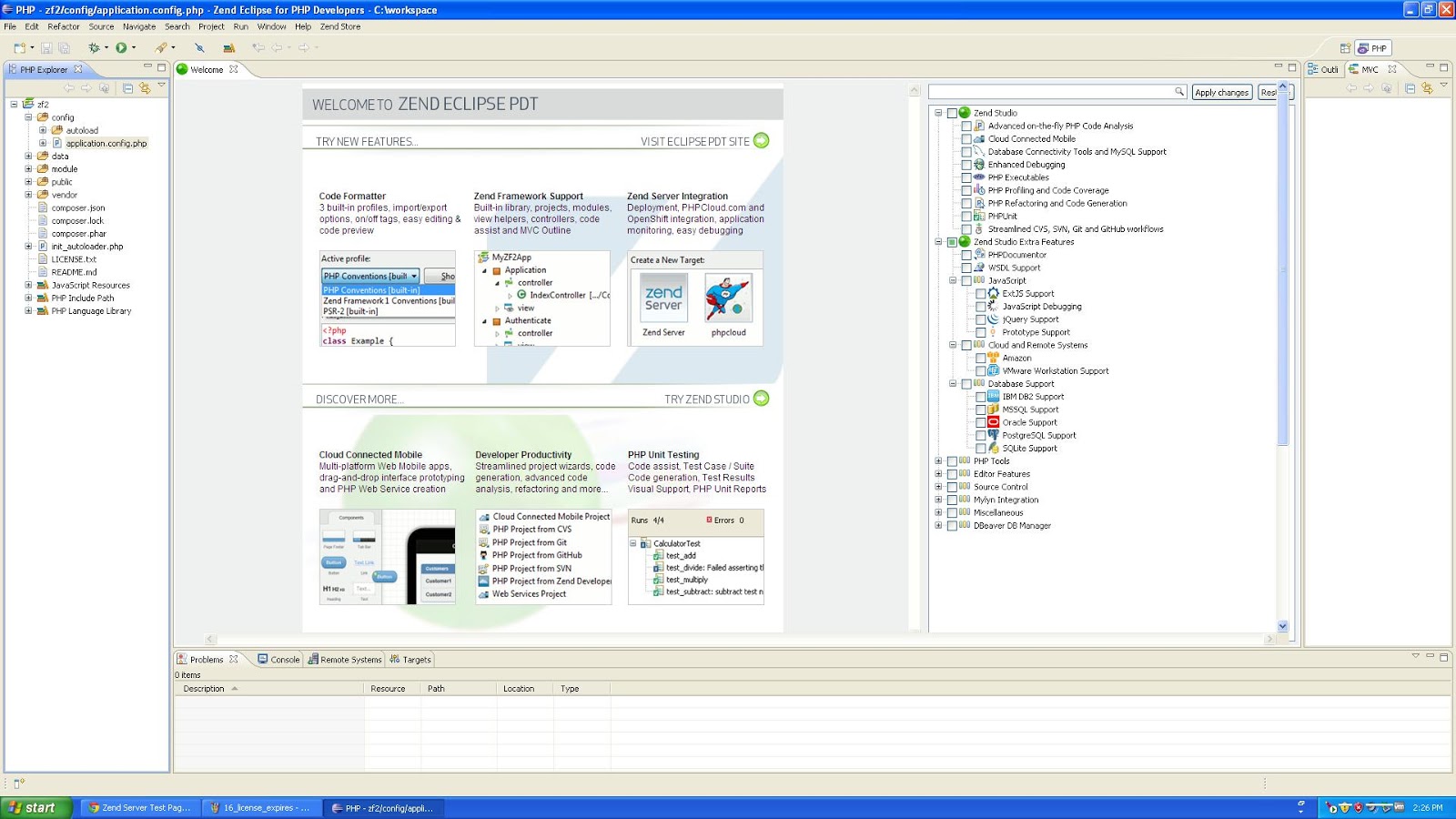
Task: Click Collapse All in MVC panel
Action: click(x=1410, y=88)
